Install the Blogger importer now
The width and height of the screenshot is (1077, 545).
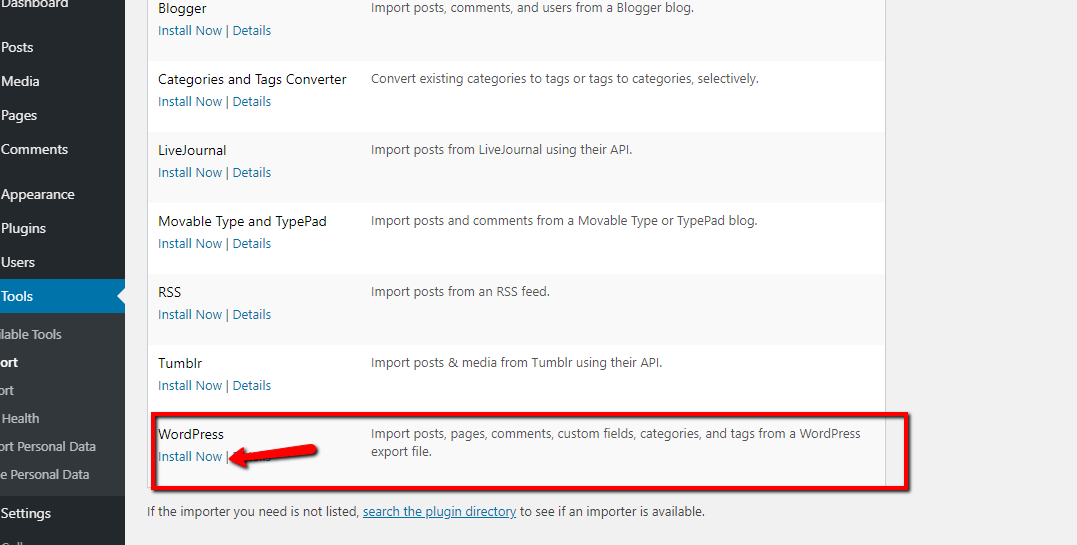tap(190, 31)
